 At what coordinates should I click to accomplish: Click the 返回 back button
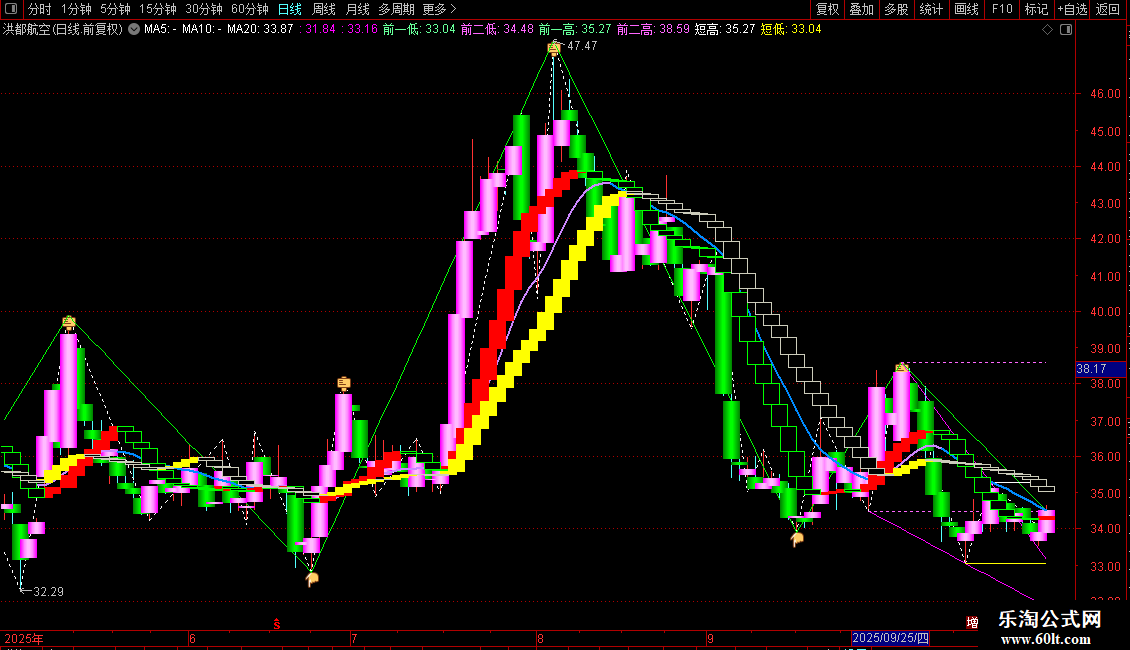point(1108,9)
